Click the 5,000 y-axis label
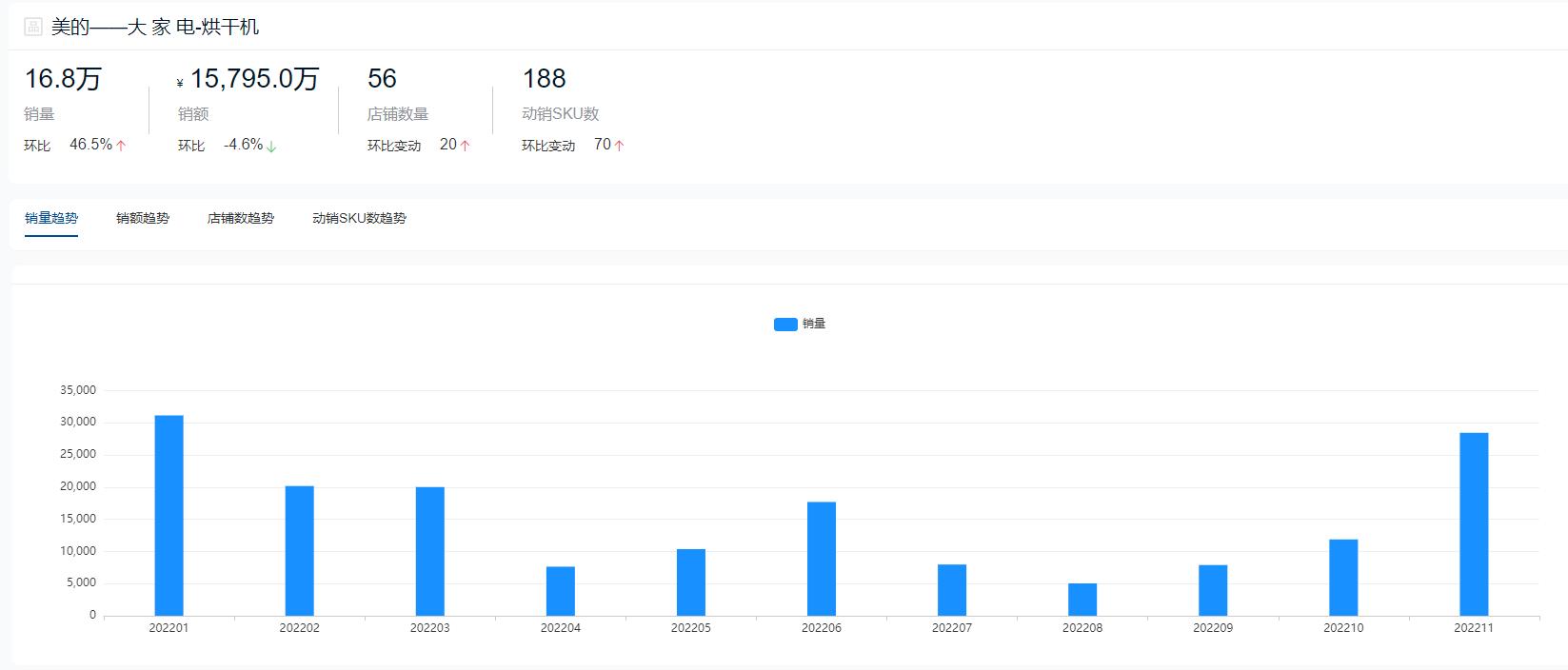 (x=81, y=582)
